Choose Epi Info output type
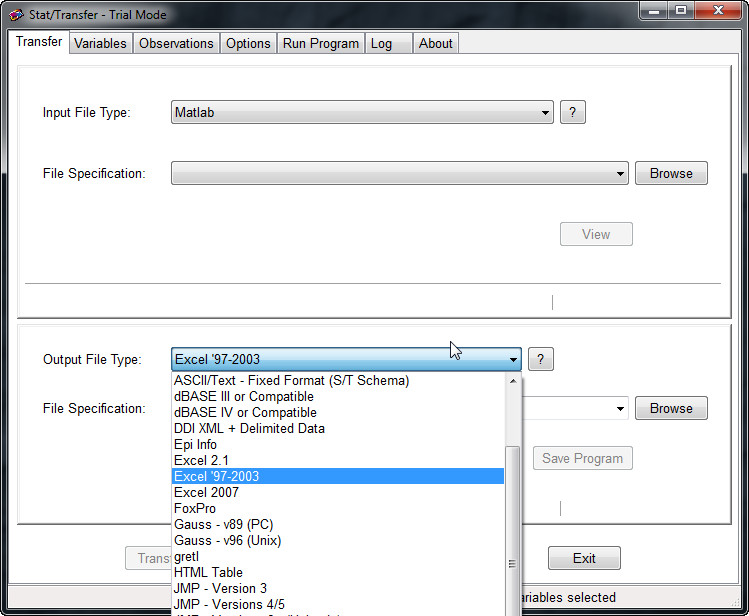Viewport: 749px width, 616px height. tap(338, 445)
